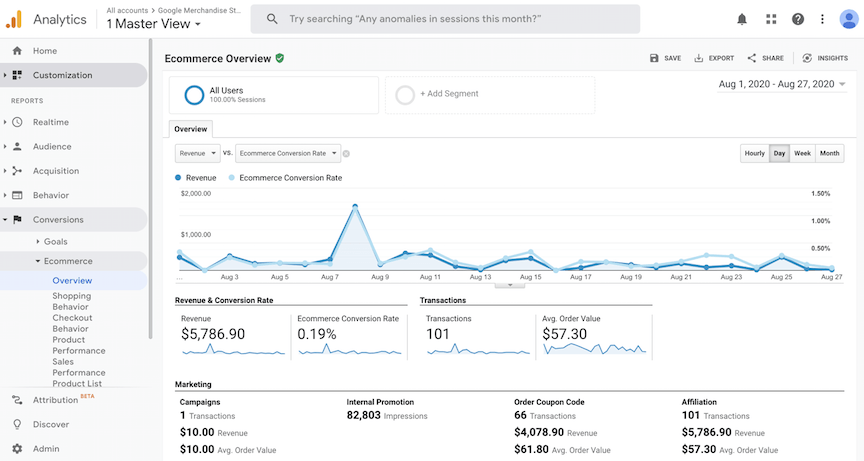Click the Google Analytics logo
The width and height of the screenshot is (864, 461).
pyautogui.click(x=14, y=19)
